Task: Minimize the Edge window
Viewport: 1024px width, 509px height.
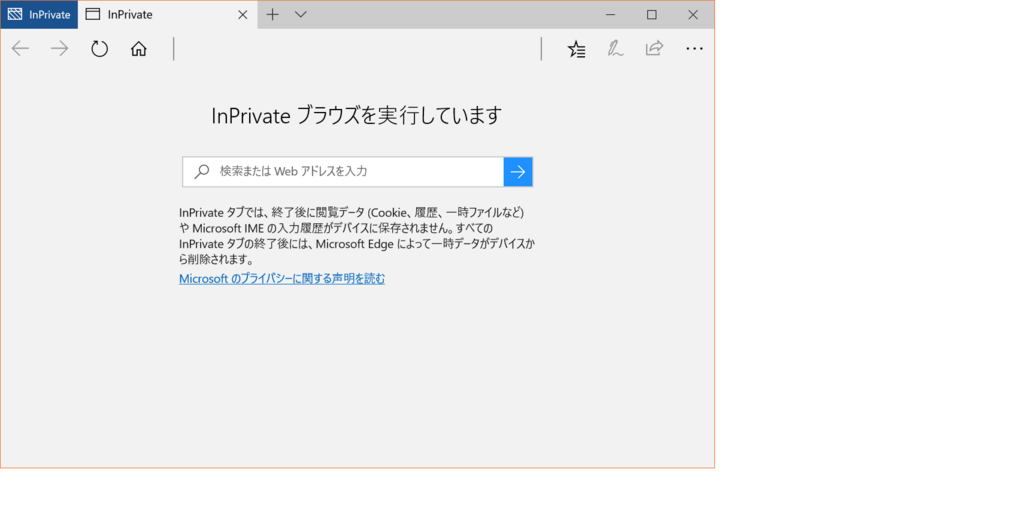Action: point(611,14)
